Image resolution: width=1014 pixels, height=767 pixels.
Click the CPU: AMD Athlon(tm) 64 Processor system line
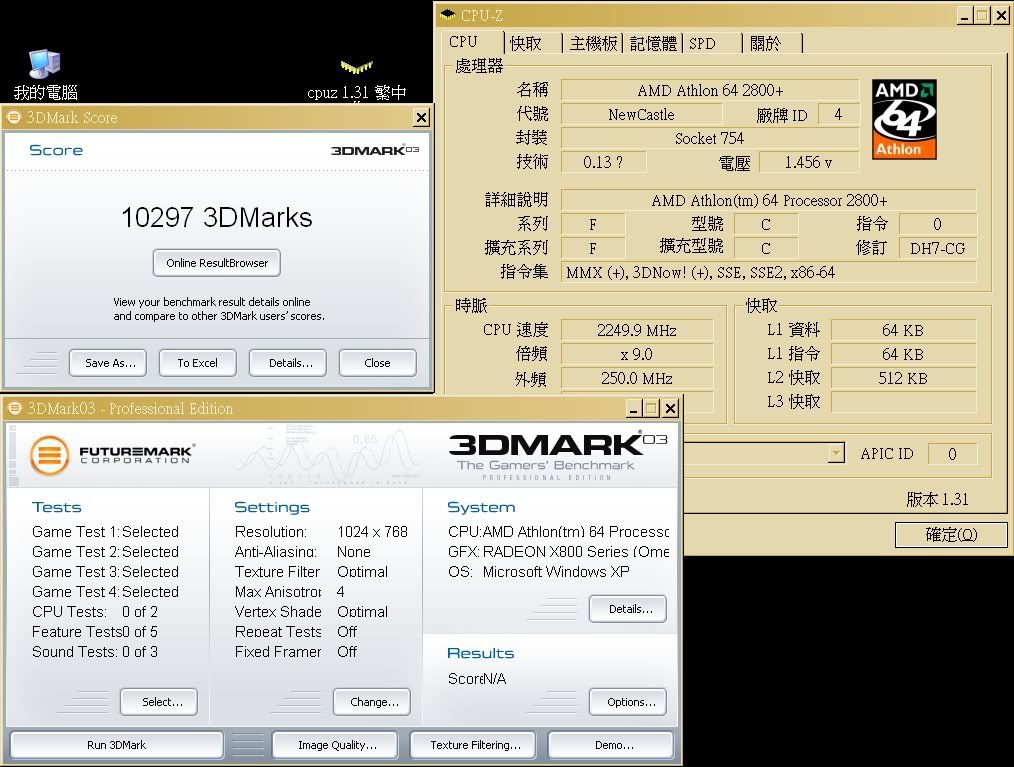[x=558, y=532]
